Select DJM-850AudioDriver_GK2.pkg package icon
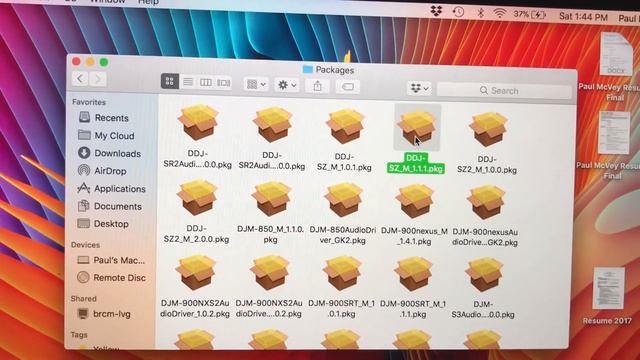The width and height of the screenshot is (640, 360). click(343, 200)
